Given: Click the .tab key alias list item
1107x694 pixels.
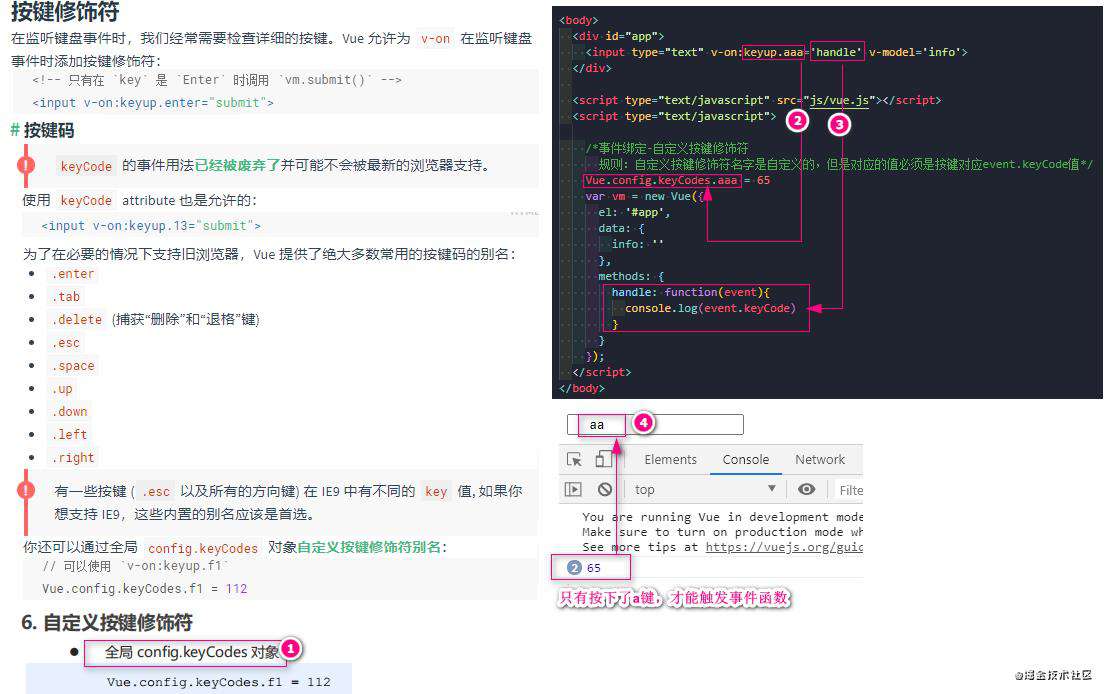Looking at the screenshot, I should click(x=65, y=297).
